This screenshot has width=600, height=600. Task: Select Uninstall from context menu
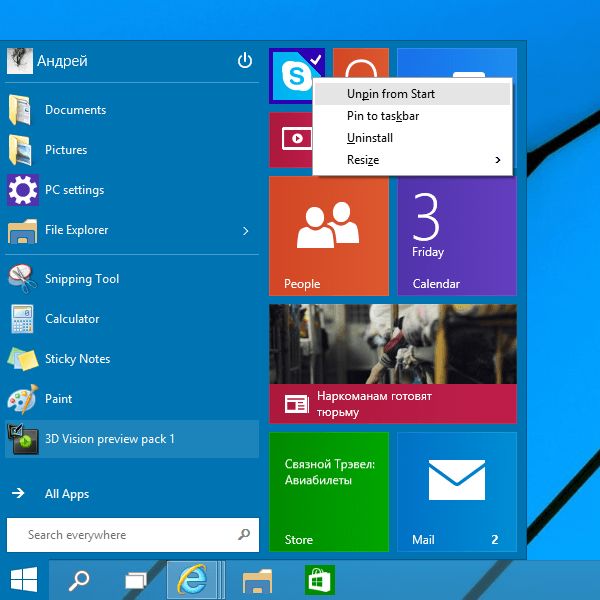tap(370, 138)
